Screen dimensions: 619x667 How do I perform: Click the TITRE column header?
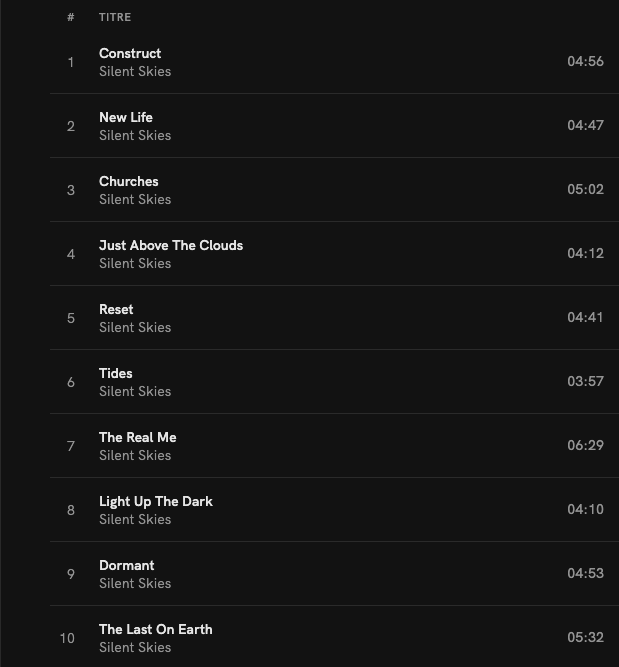point(115,17)
